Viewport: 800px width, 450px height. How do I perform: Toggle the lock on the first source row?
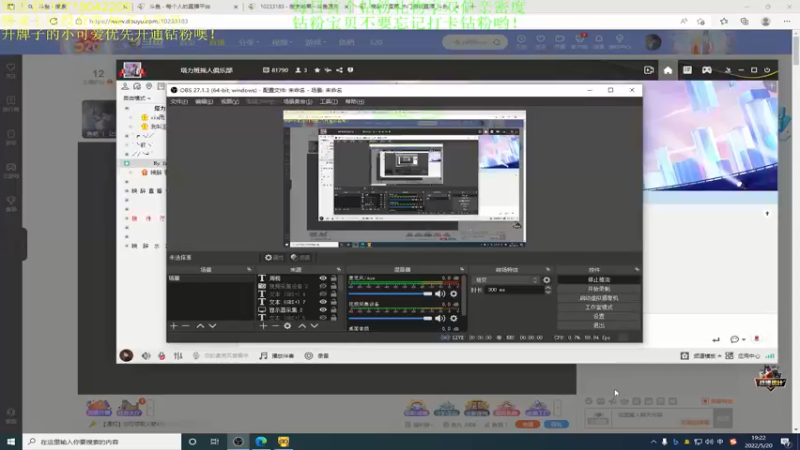click(334, 278)
